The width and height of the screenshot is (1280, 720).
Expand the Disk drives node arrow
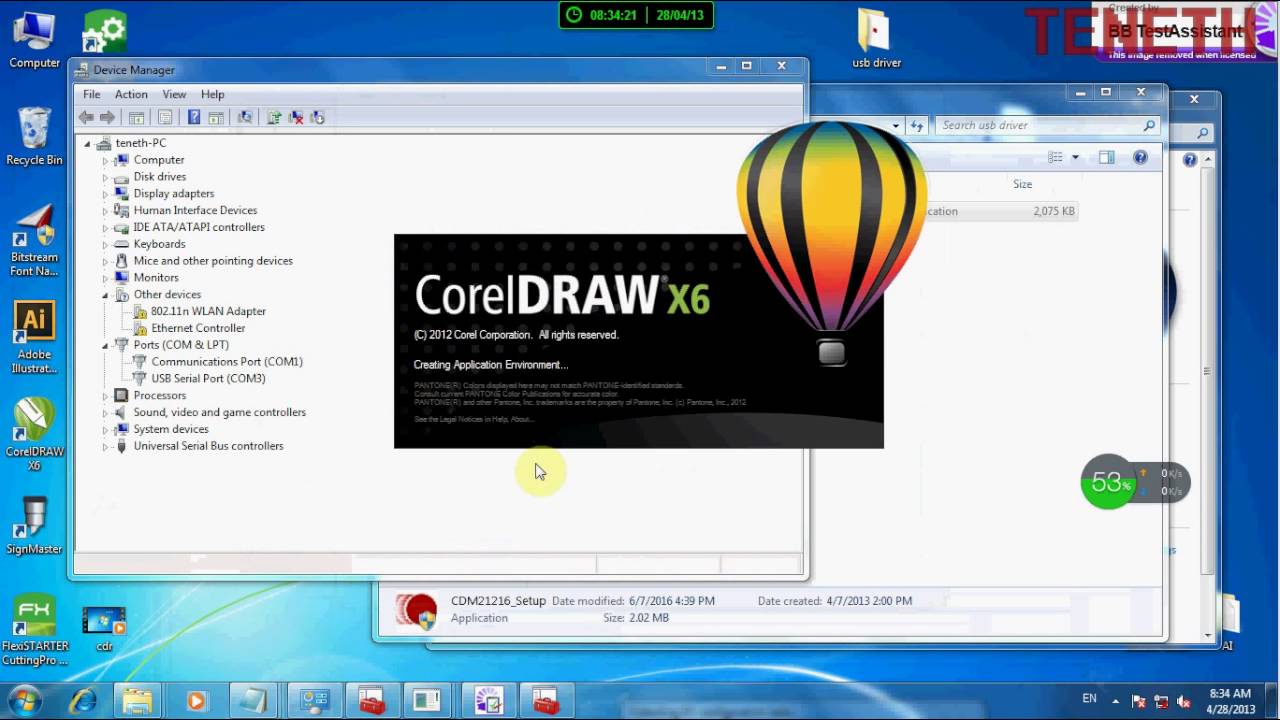(x=105, y=177)
